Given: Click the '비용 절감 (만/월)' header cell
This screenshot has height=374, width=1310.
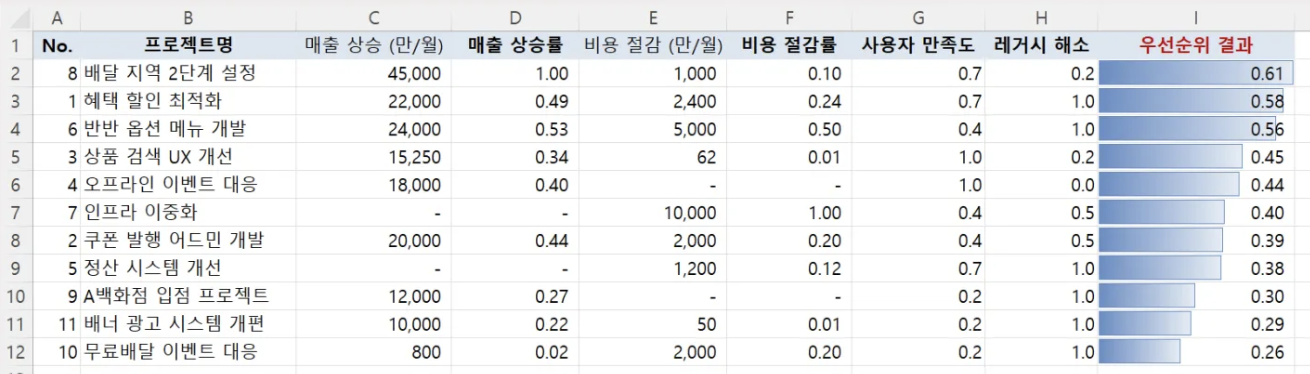Looking at the screenshot, I should point(652,45).
